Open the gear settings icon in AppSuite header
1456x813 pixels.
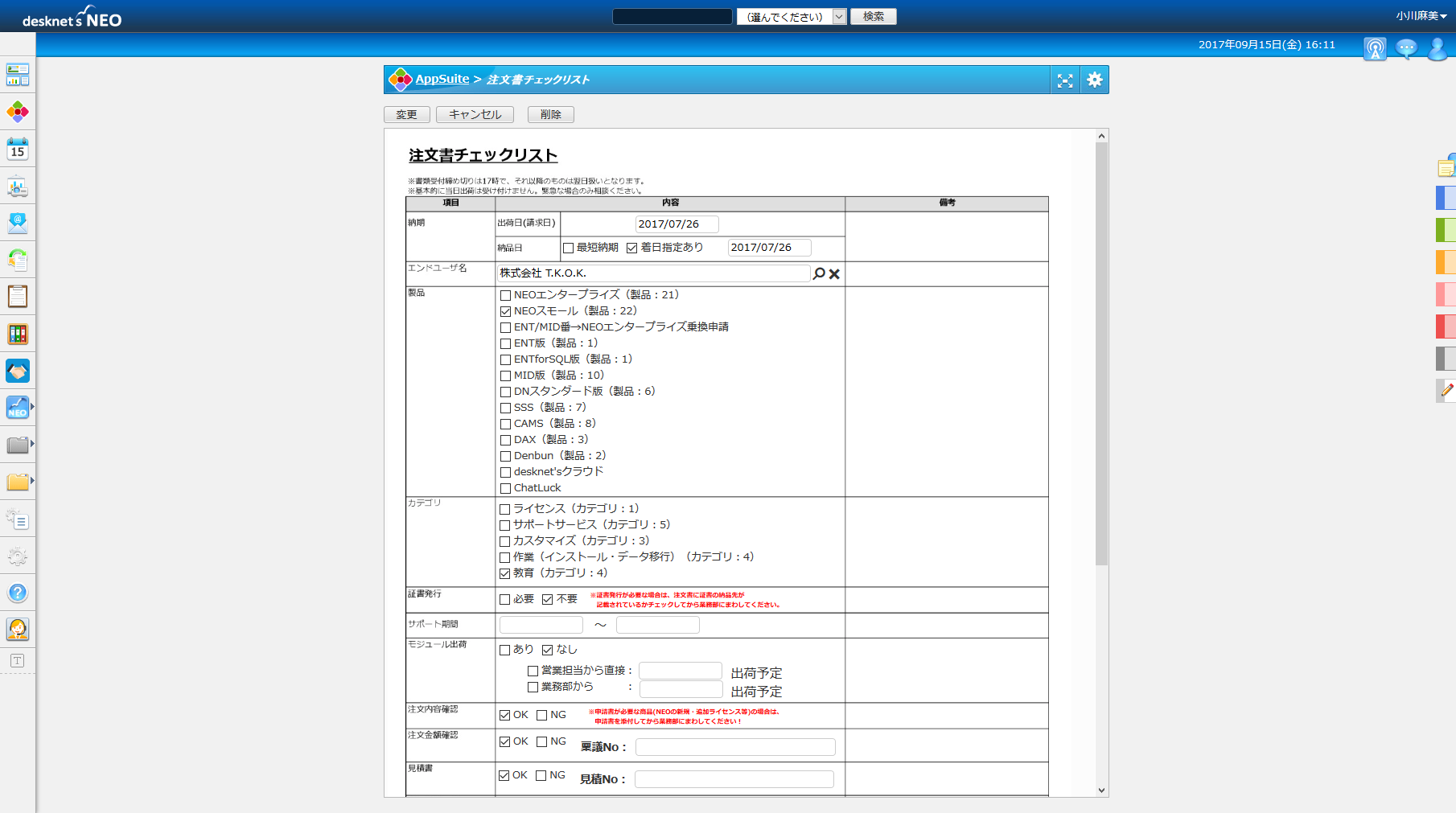click(x=1094, y=80)
